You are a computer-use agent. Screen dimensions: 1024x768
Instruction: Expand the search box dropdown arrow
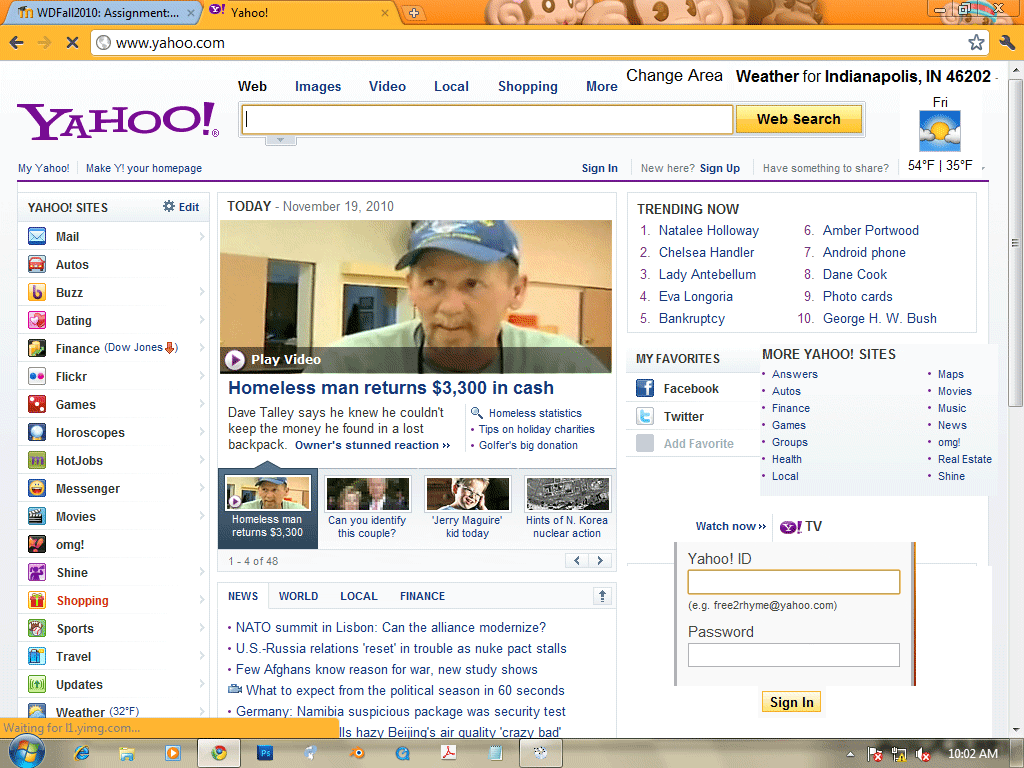coord(280,140)
